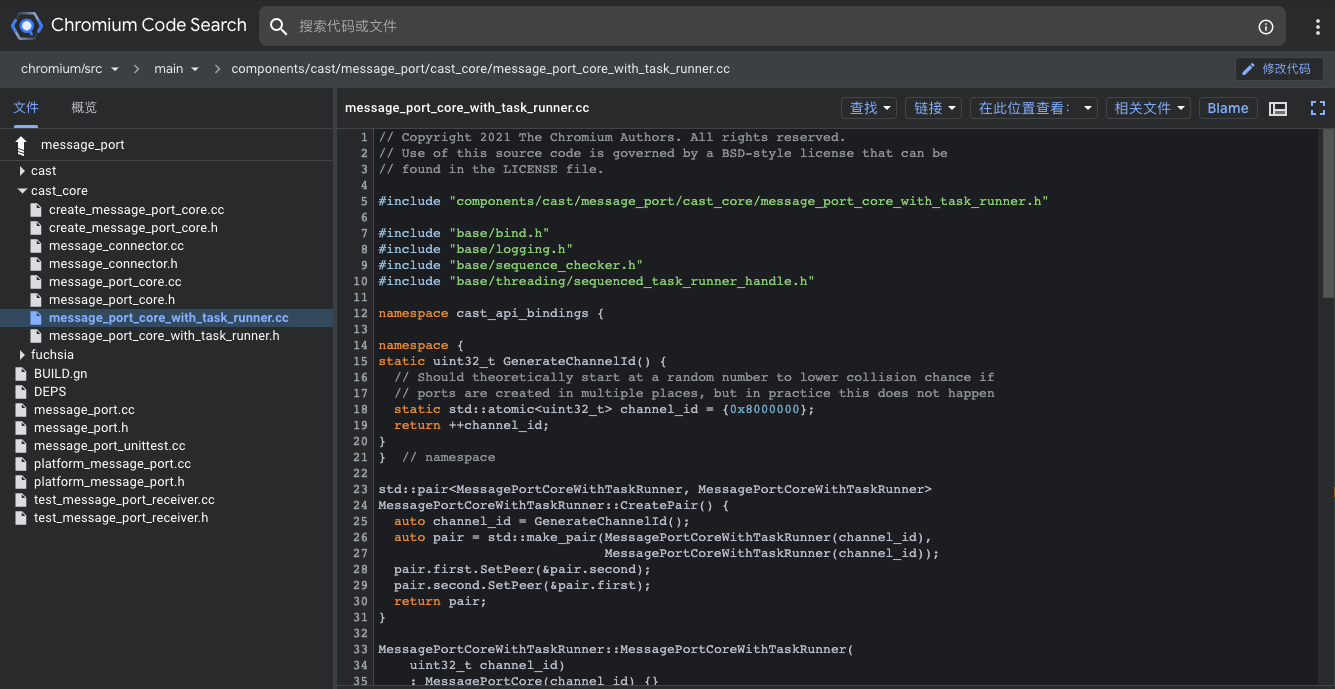The width and height of the screenshot is (1335, 689).
Task: Expand the fuchsia folder
Action: pos(22,355)
